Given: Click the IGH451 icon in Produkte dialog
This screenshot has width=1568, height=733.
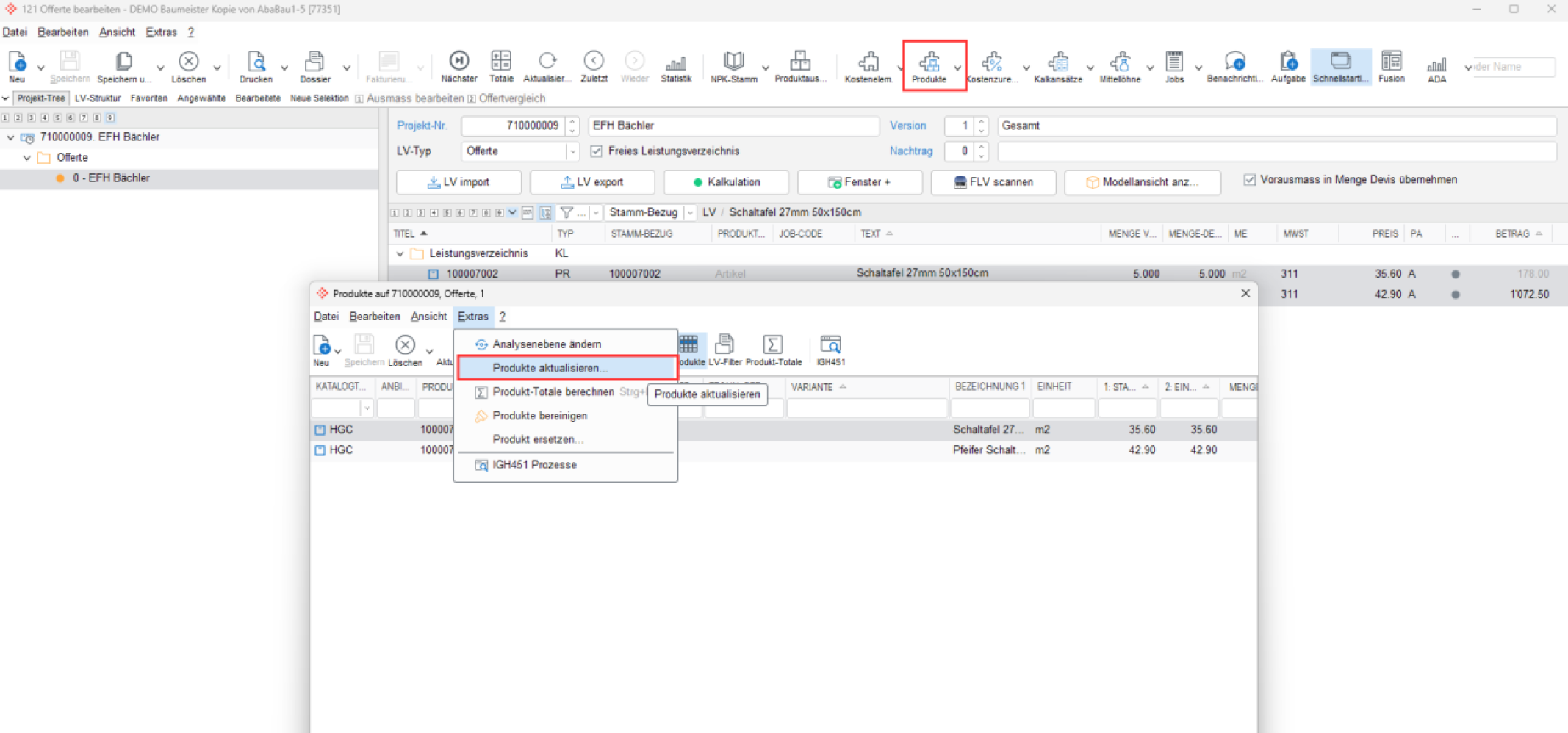Looking at the screenshot, I should coord(830,344).
